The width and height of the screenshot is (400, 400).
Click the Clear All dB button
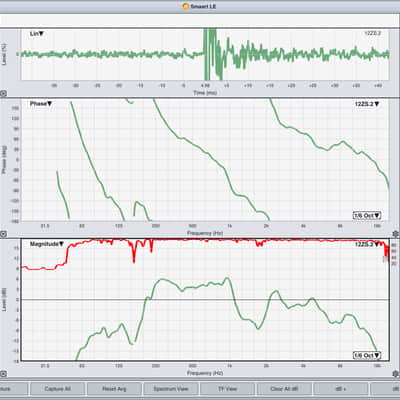tap(284, 389)
